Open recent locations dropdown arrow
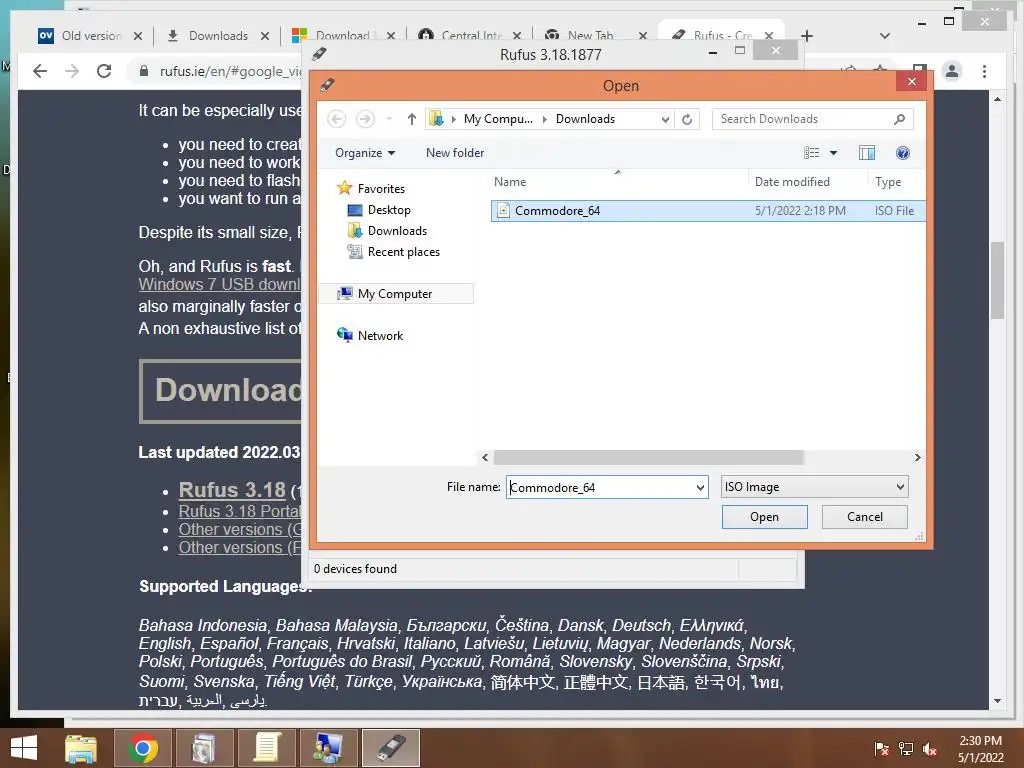Image resolution: width=1024 pixels, height=768 pixels. (x=389, y=119)
